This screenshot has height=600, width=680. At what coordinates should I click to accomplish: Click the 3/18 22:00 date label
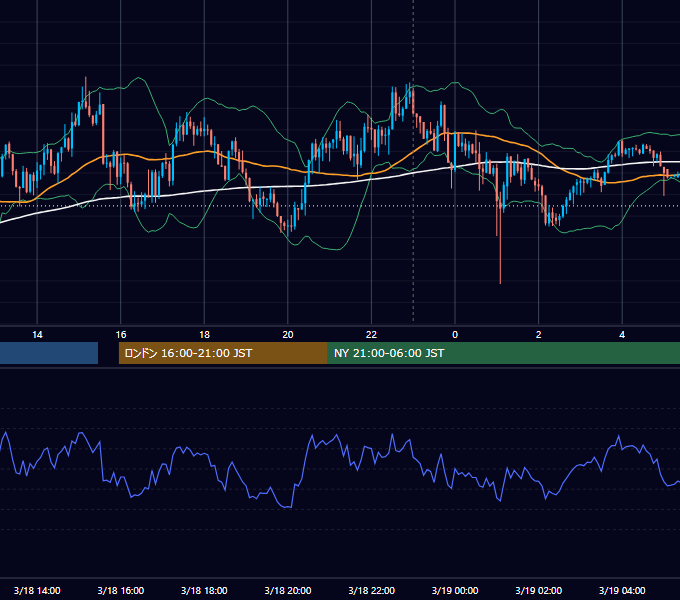coord(372,590)
